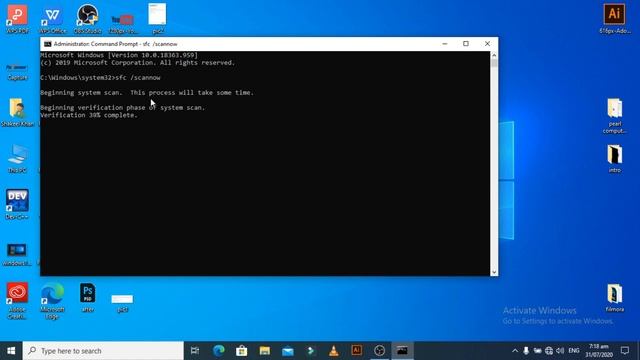This screenshot has width=640, height=360.
Task: Click the 'Beginning verification phase' line
Action: [x=122, y=108]
